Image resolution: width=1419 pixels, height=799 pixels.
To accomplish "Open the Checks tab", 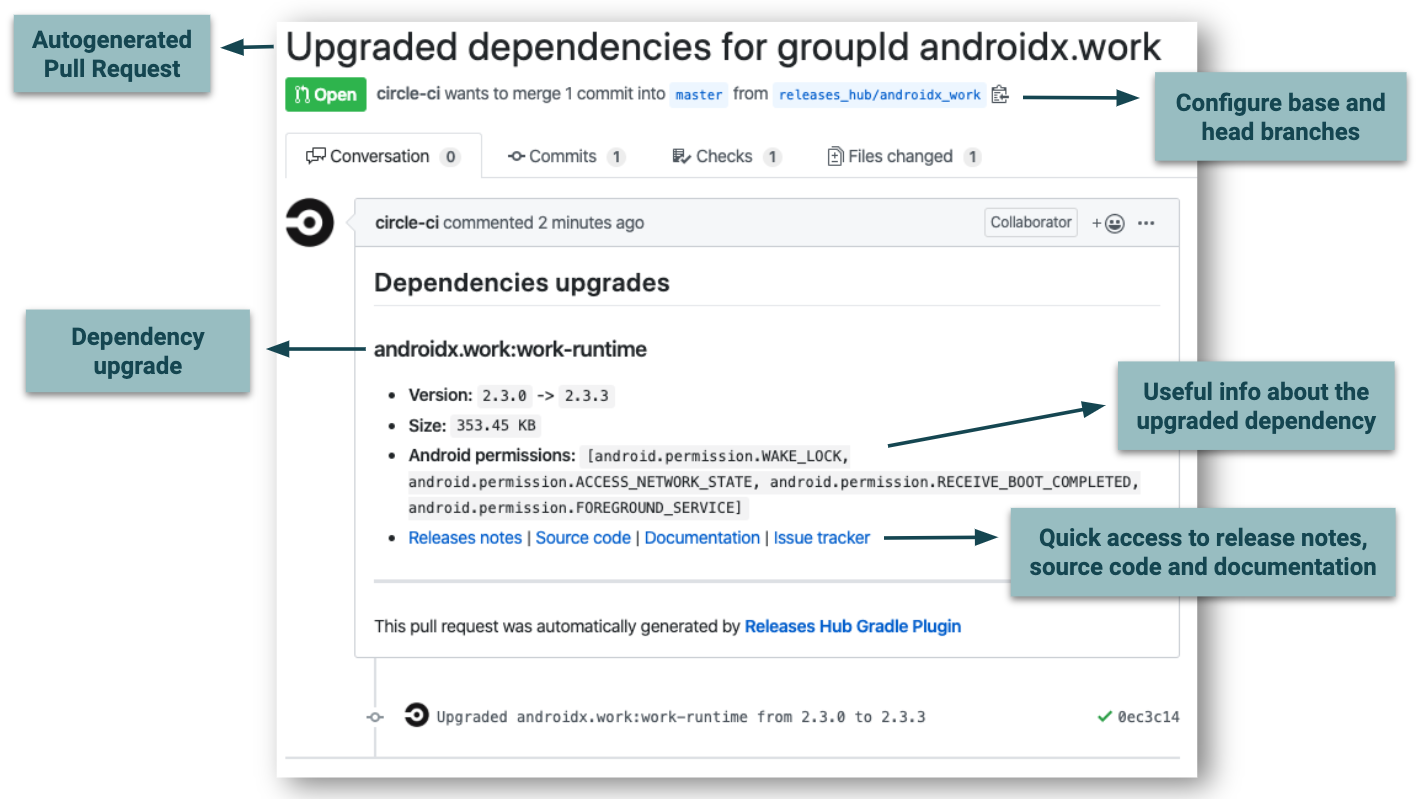I will coord(727,156).
